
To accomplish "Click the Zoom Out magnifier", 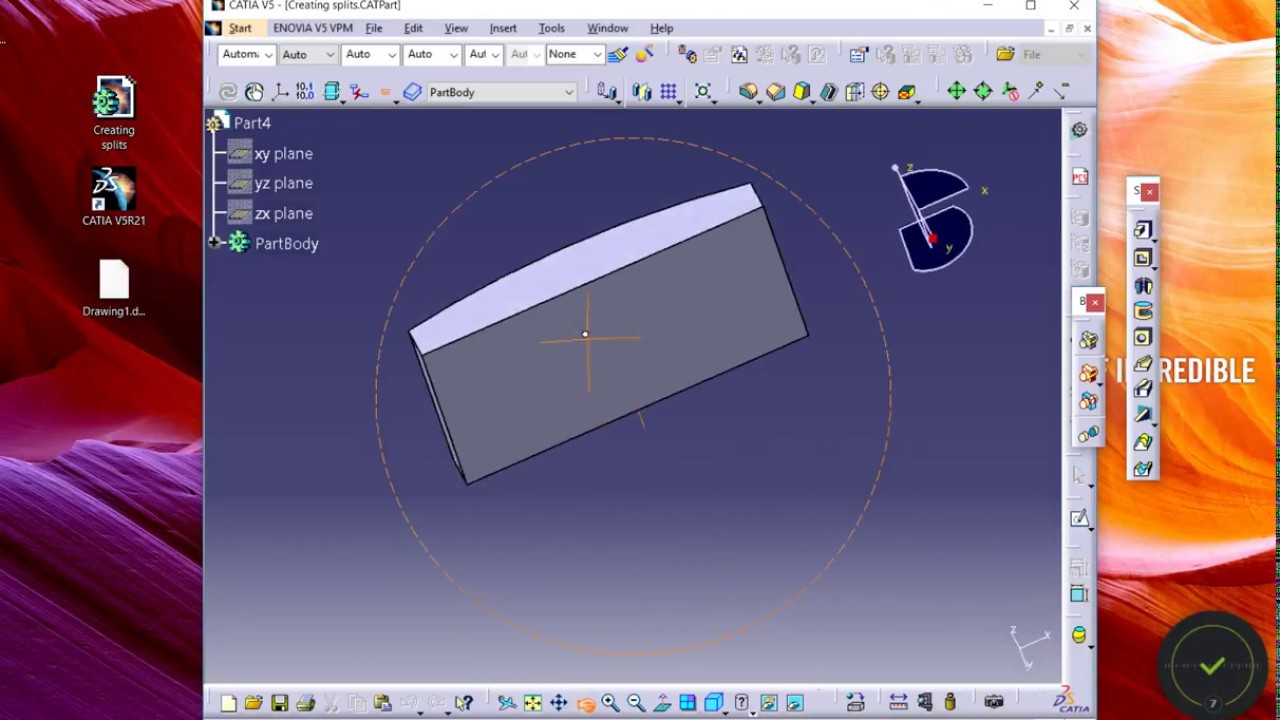I will point(636,703).
